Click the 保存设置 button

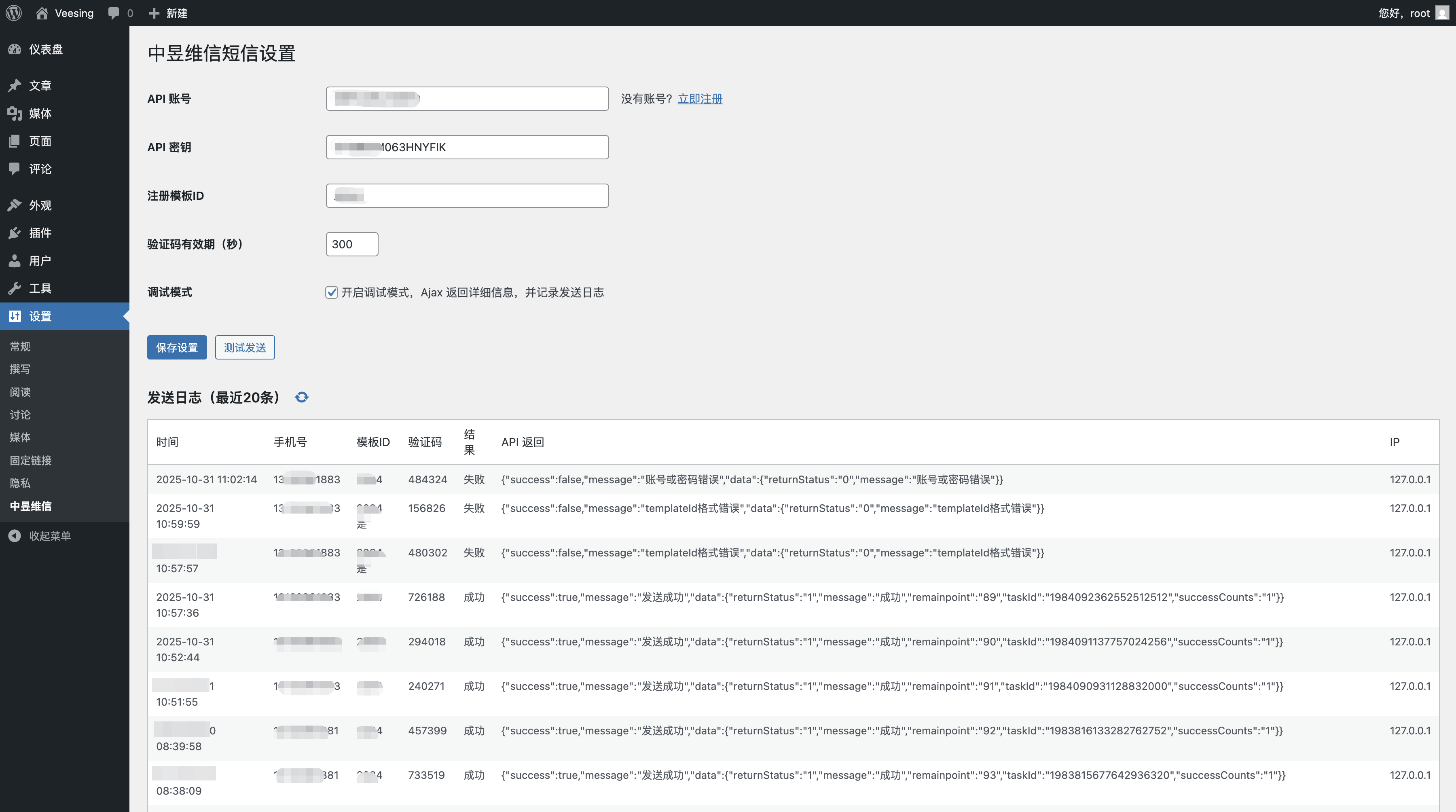click(x=177, y=347)
